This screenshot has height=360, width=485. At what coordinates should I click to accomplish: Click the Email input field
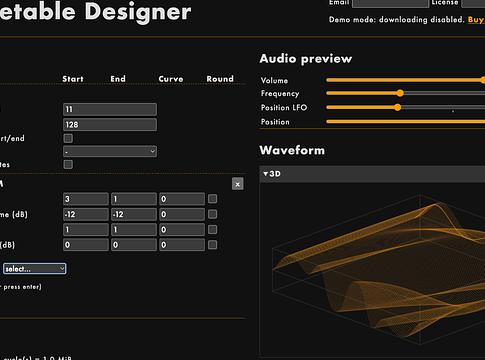pyautogui.click(x=390, y=3)
